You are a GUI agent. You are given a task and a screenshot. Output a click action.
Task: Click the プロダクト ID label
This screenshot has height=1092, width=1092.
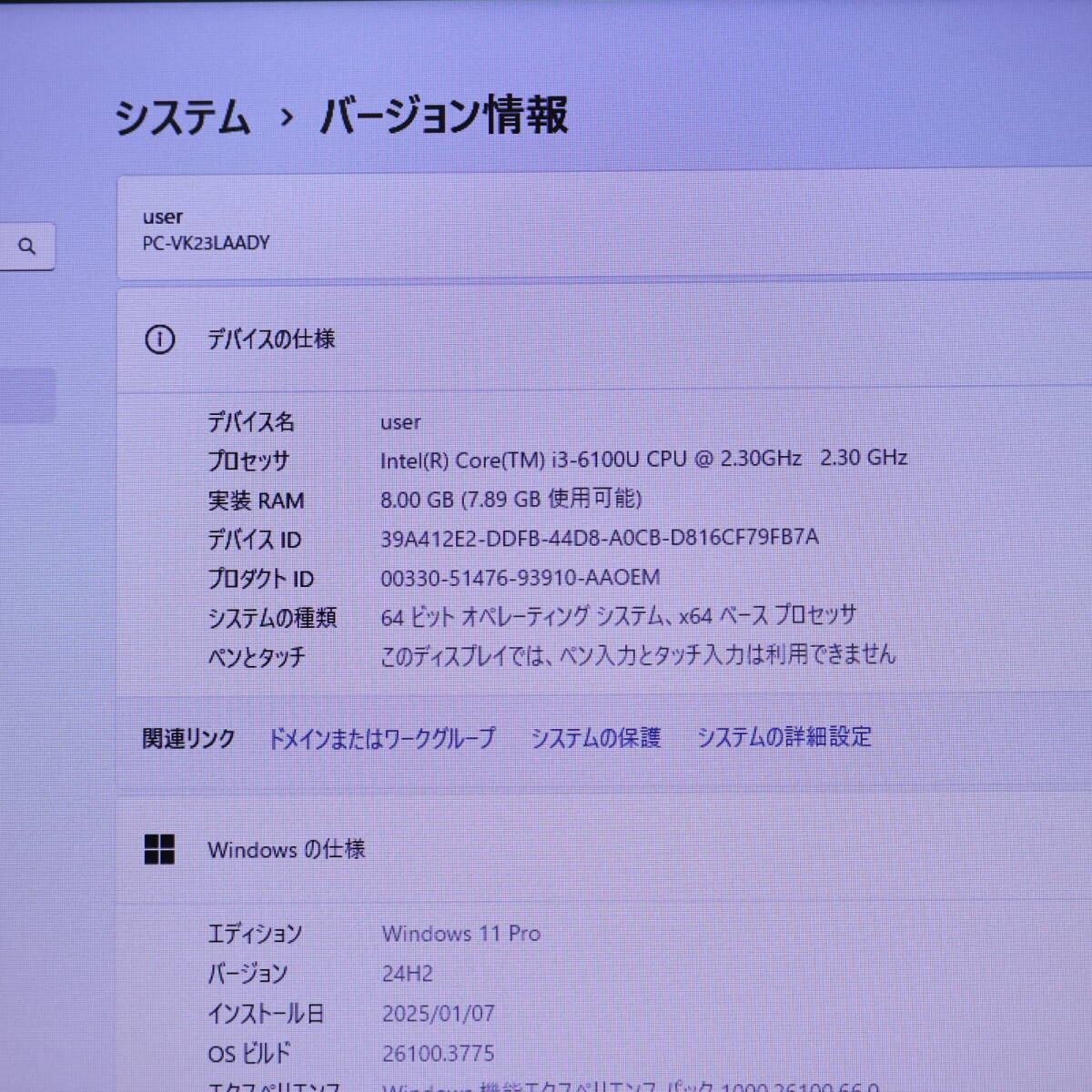(x=260, y=579)
